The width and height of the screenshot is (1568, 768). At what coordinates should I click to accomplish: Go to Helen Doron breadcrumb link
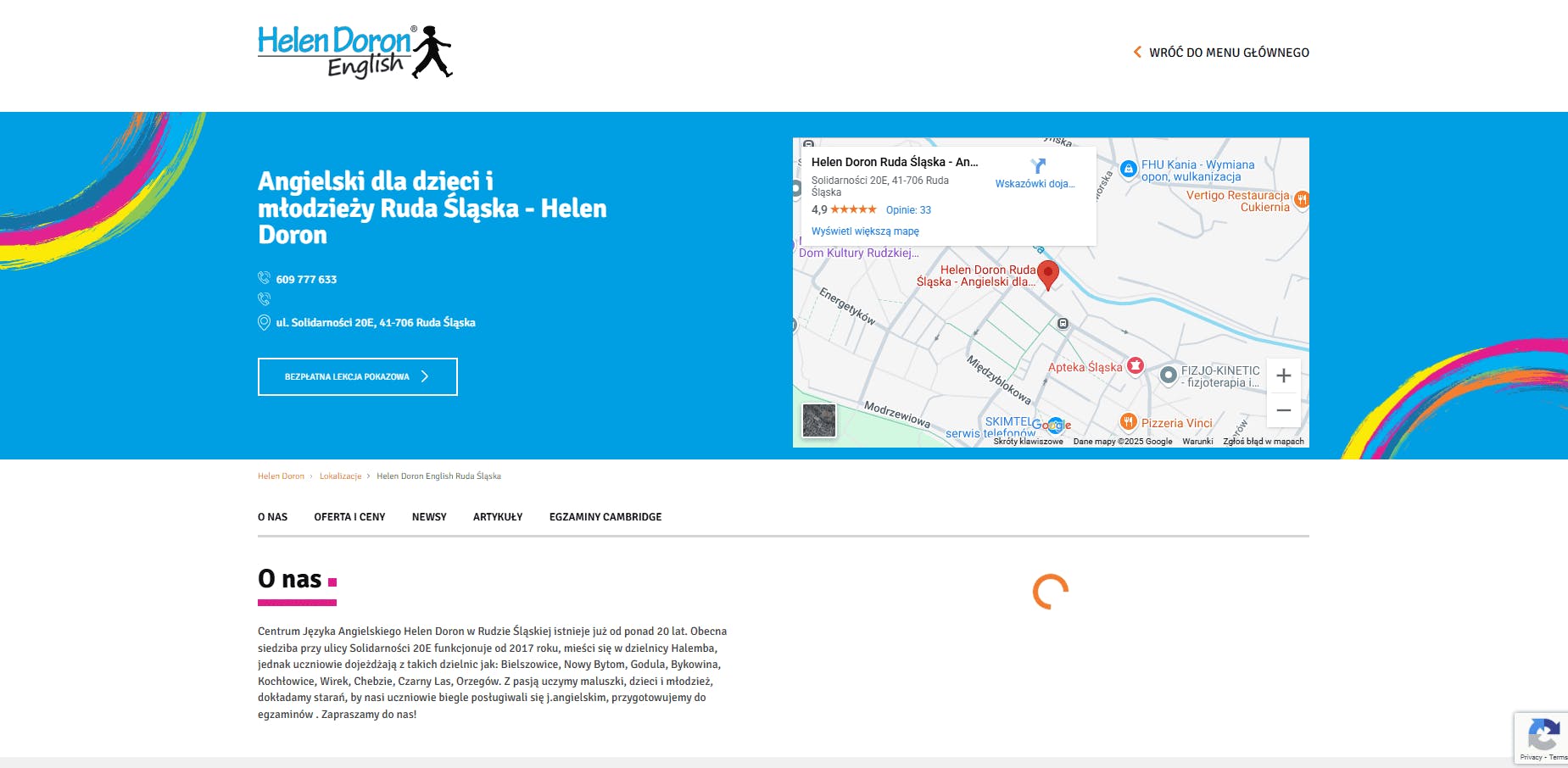pyautogui.click(x=281, y=476)
